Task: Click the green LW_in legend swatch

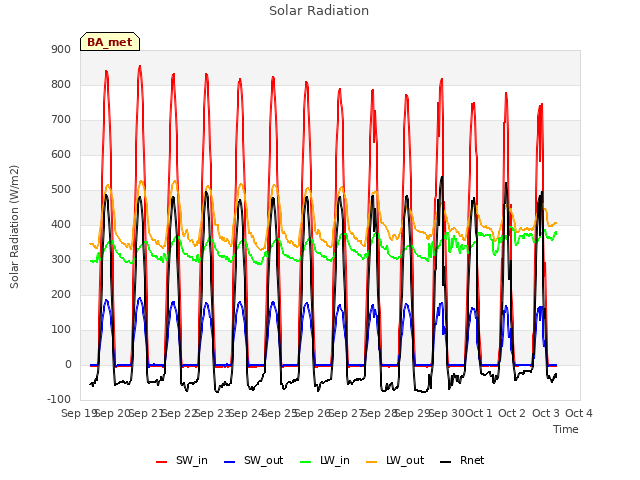Action: click(305, 462)
